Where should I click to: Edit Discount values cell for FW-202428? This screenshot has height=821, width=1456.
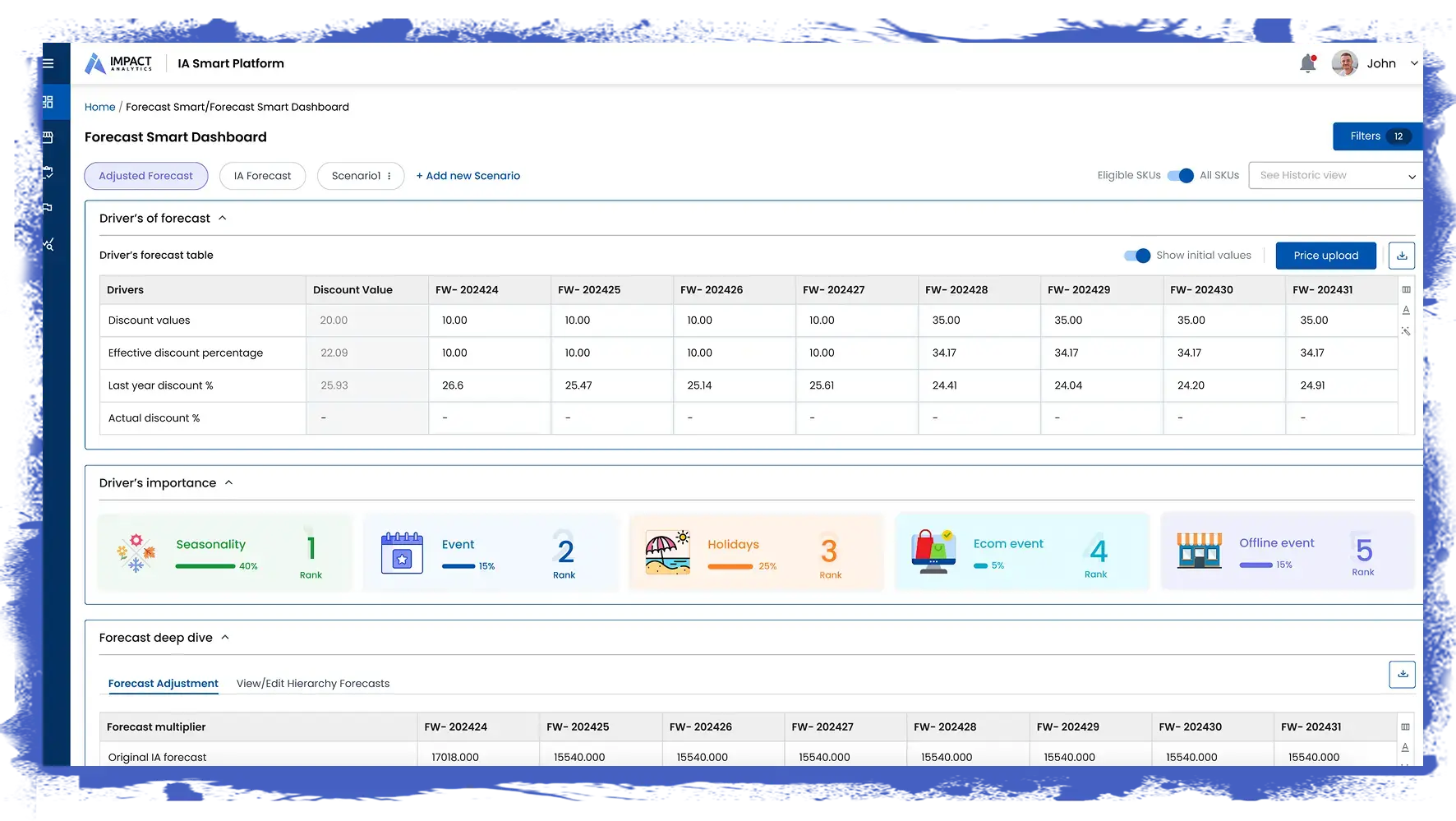[x=979, y=321]
